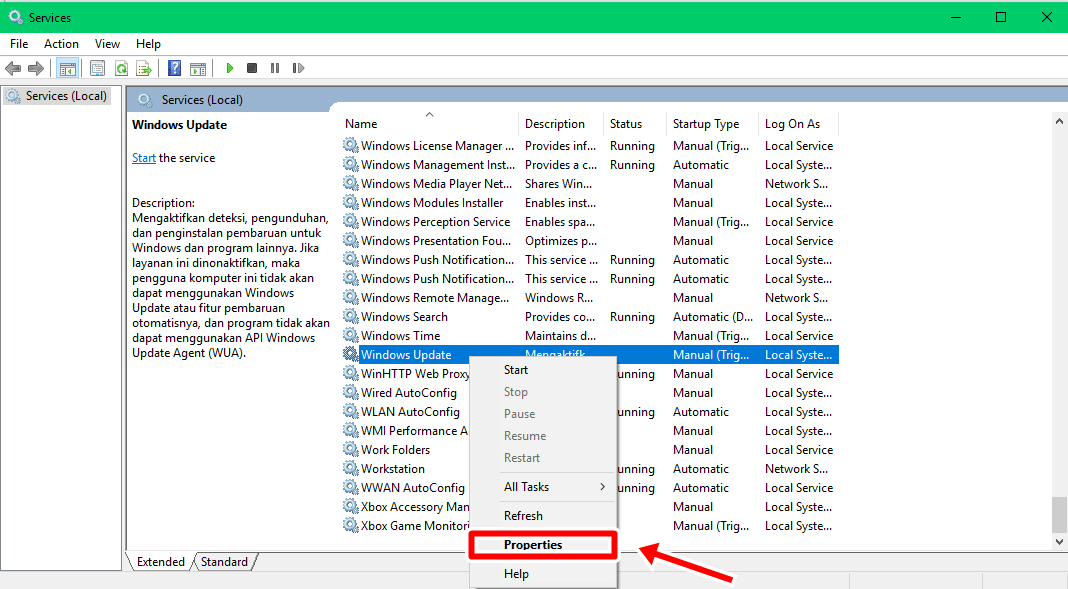The width and height of the screenshot is (1068, 589).
Task: Switch to the Standard tab
Action: 224,562
